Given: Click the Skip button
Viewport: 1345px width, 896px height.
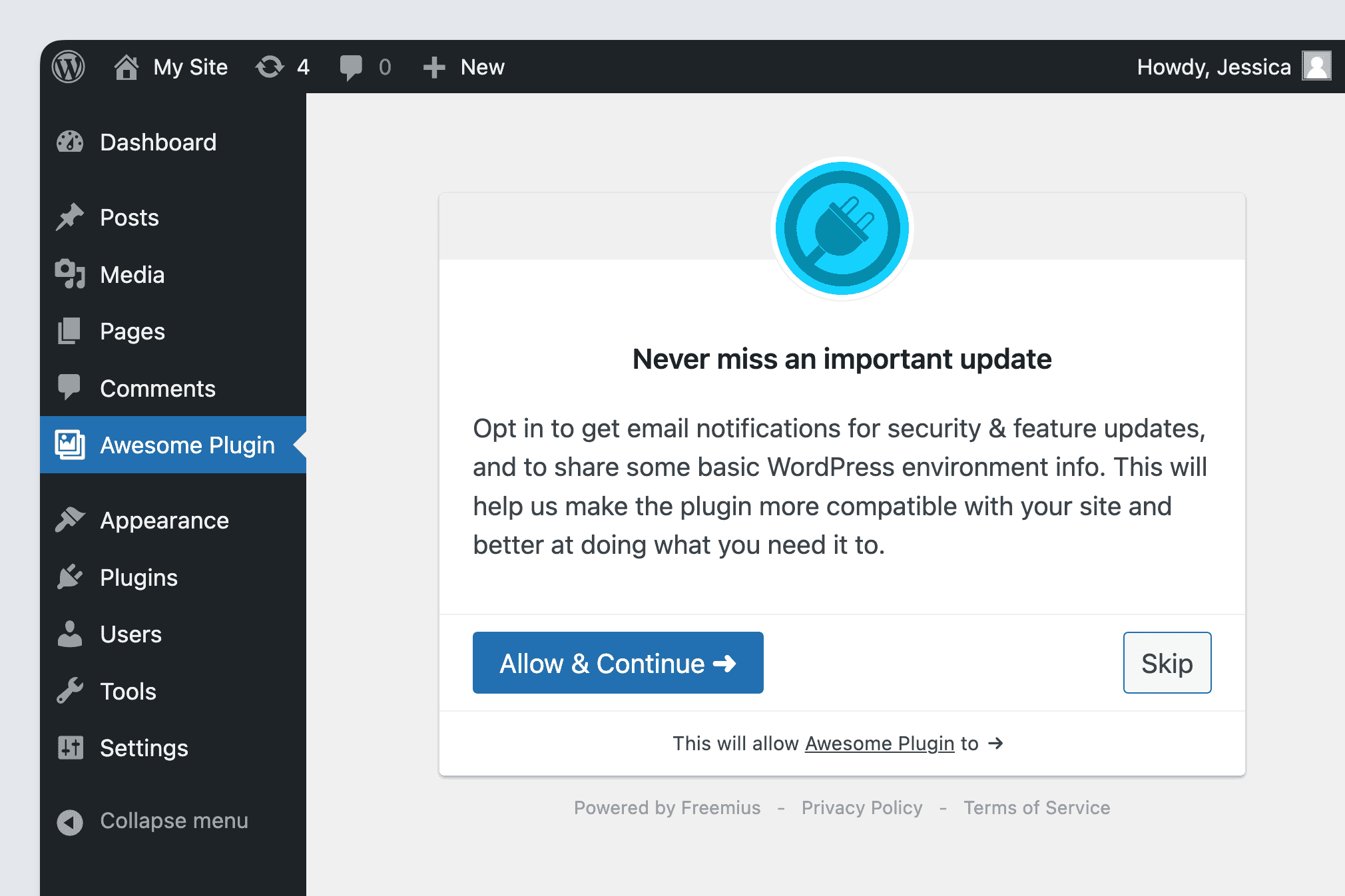Looking at the screenshot, I should 1167,663.
